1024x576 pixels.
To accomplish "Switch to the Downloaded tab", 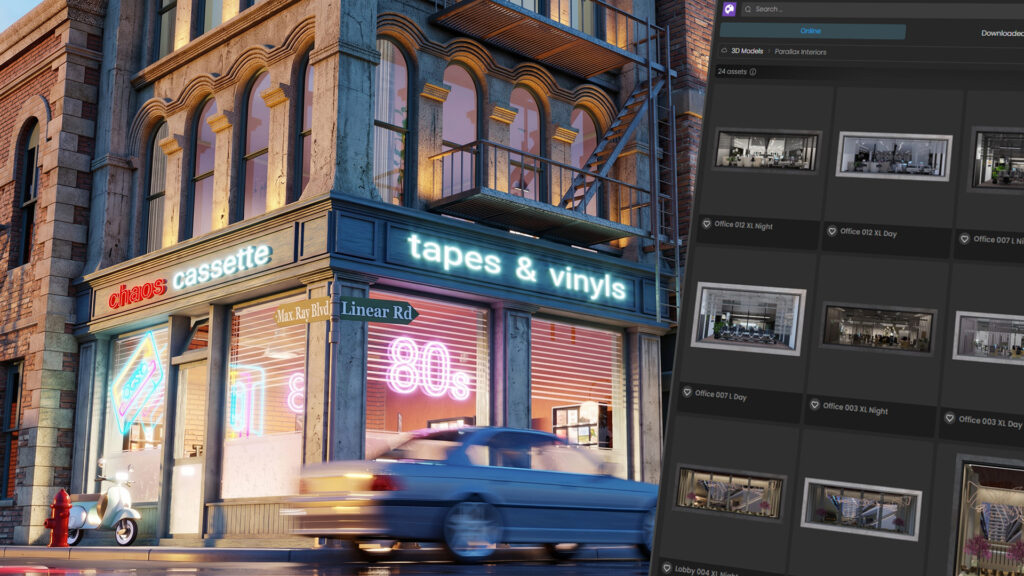I will pos(1002,33).
